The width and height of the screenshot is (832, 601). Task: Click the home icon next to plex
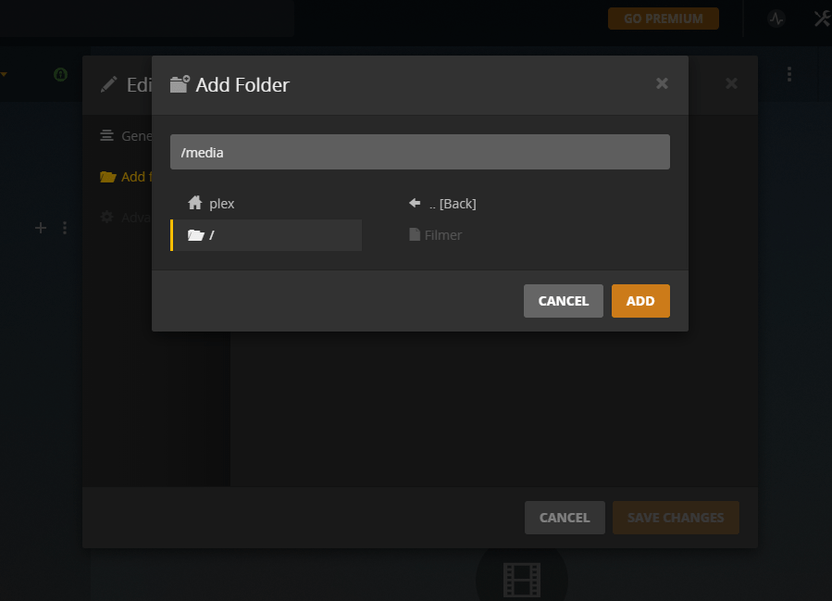point(195,203)
